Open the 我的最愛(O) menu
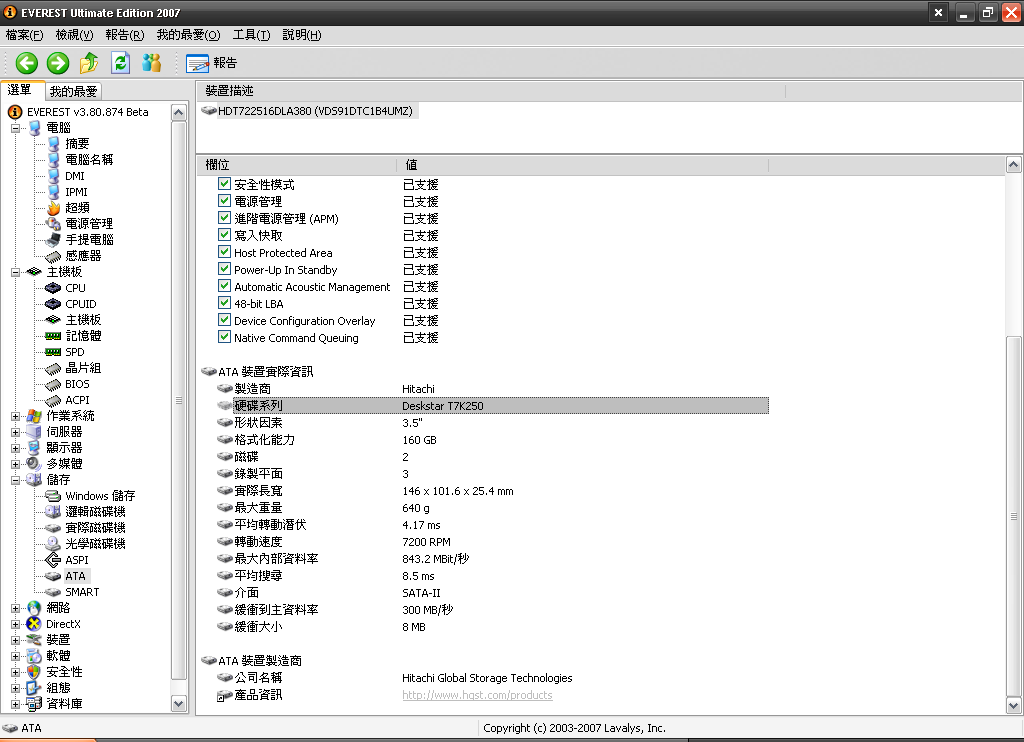Screen dimensions: 1024x742 pos(188,35)
